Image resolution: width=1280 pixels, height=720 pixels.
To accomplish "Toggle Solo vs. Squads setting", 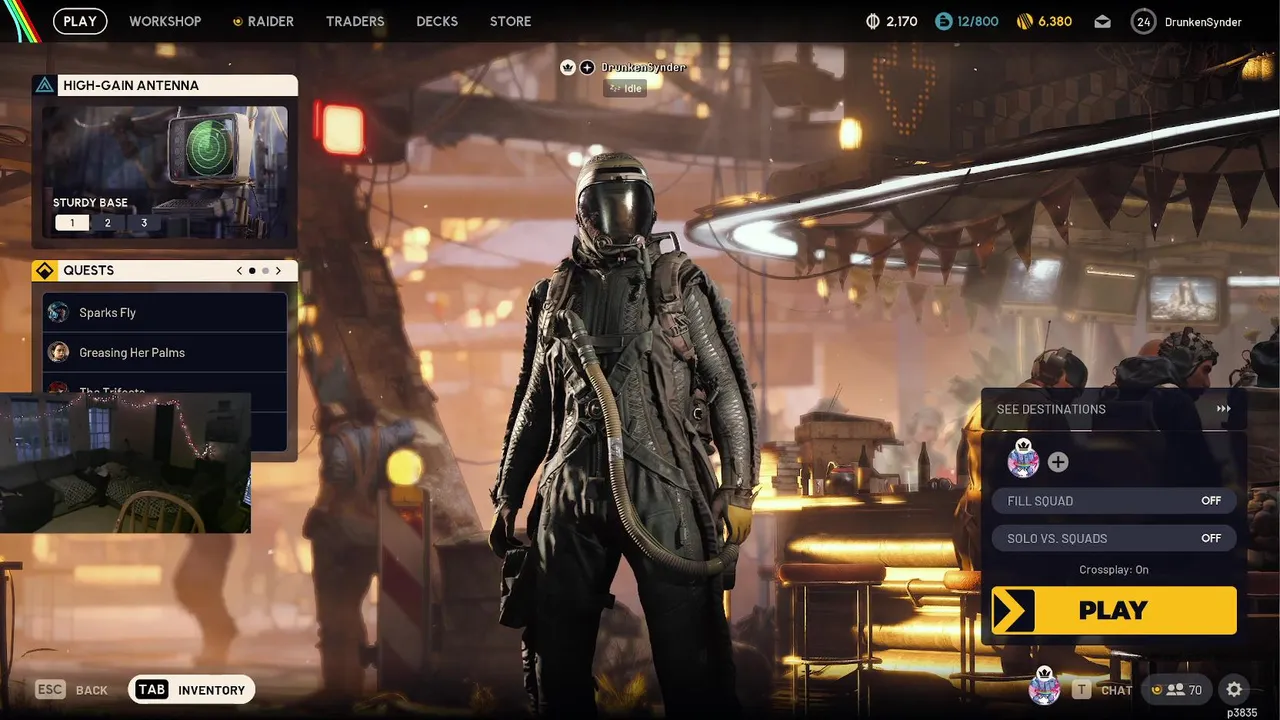I will 1114,538.
